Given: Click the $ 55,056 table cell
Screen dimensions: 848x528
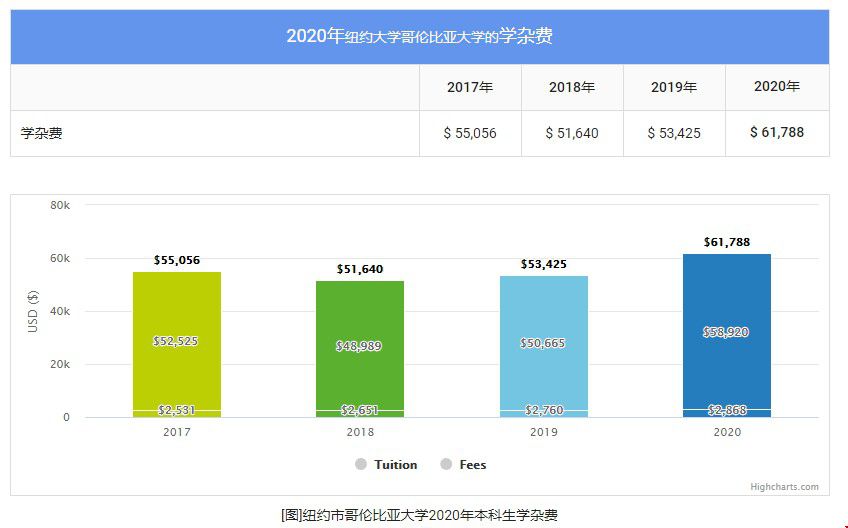Looking at the screenshot, I should [470, 133].
